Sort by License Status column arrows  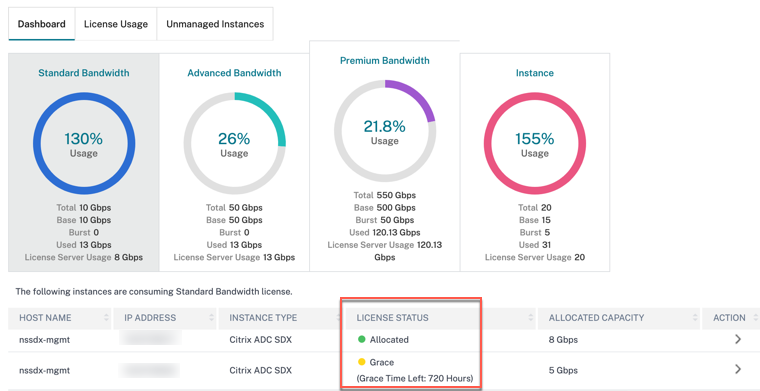click(531, 318)
